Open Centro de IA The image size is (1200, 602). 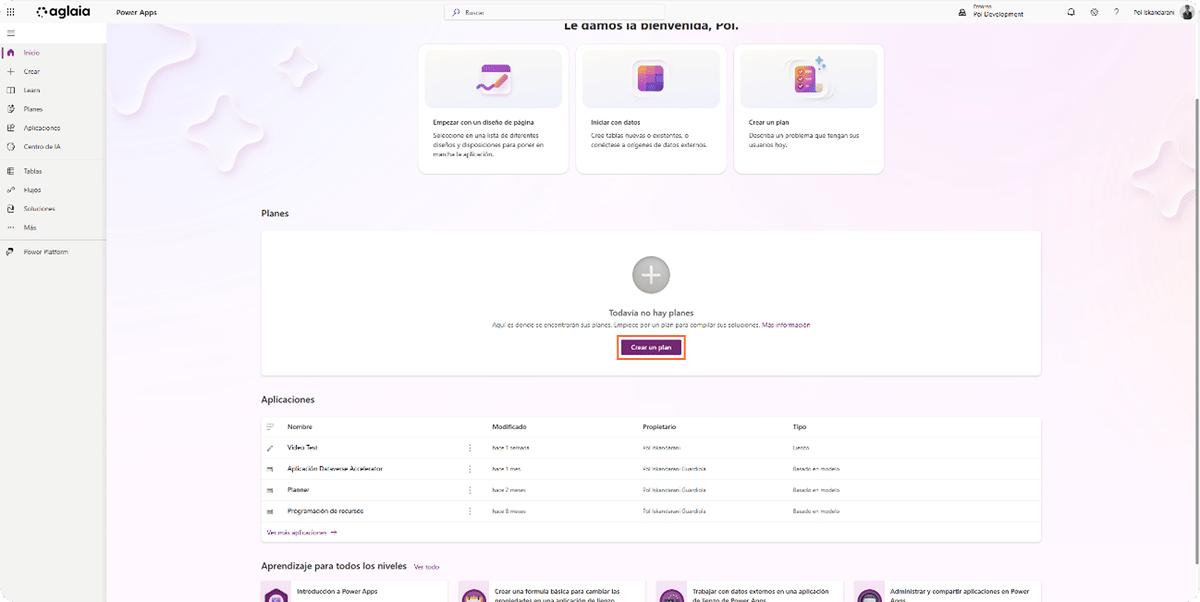pyautogui.click(x=41, y=146)
